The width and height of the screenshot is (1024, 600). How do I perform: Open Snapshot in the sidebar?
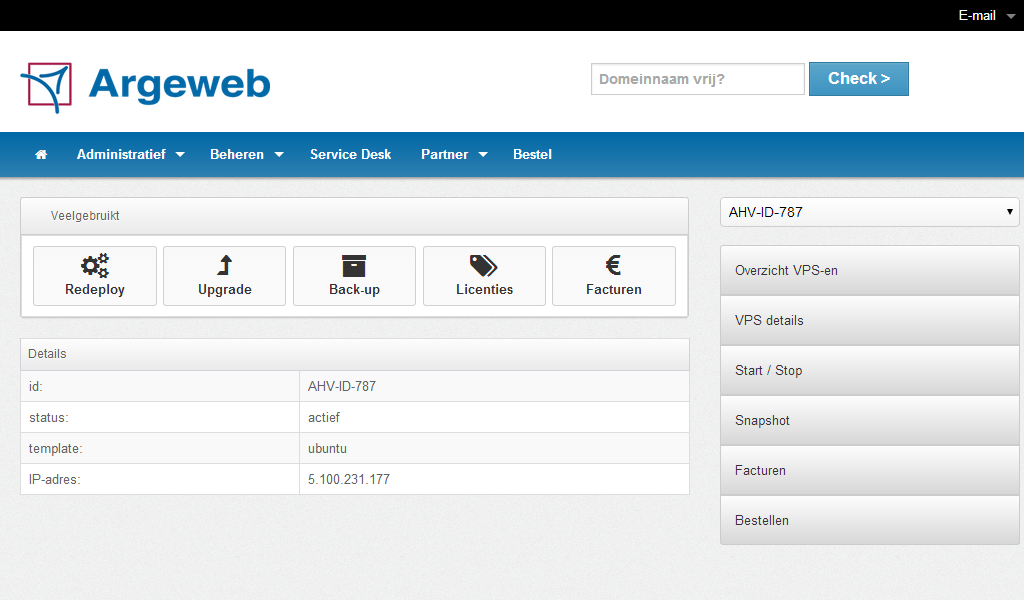click(x=869, y=421)
